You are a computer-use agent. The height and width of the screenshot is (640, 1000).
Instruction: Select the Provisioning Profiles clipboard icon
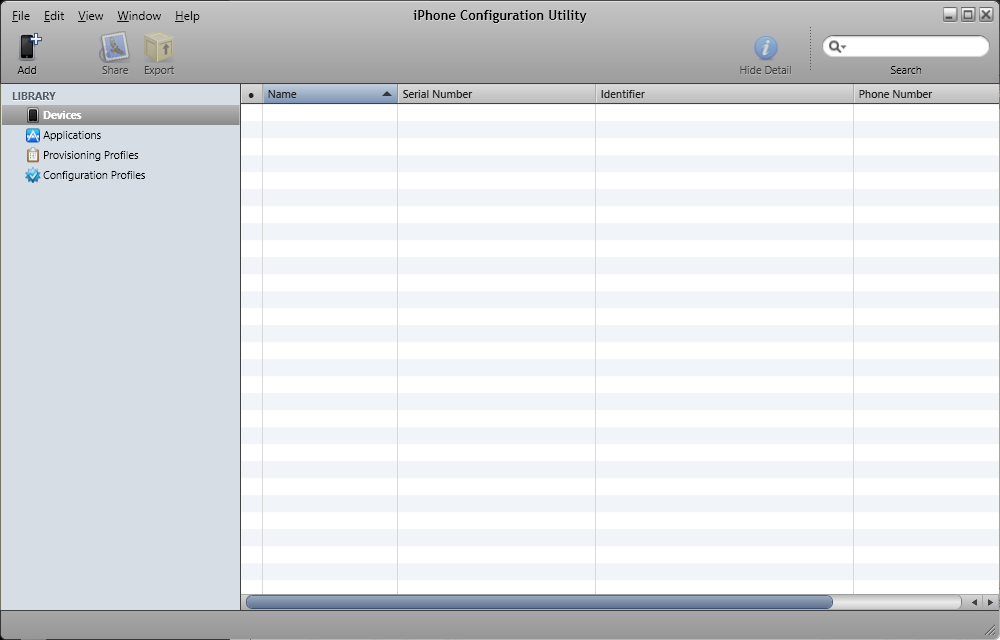[x=33, y=155]
